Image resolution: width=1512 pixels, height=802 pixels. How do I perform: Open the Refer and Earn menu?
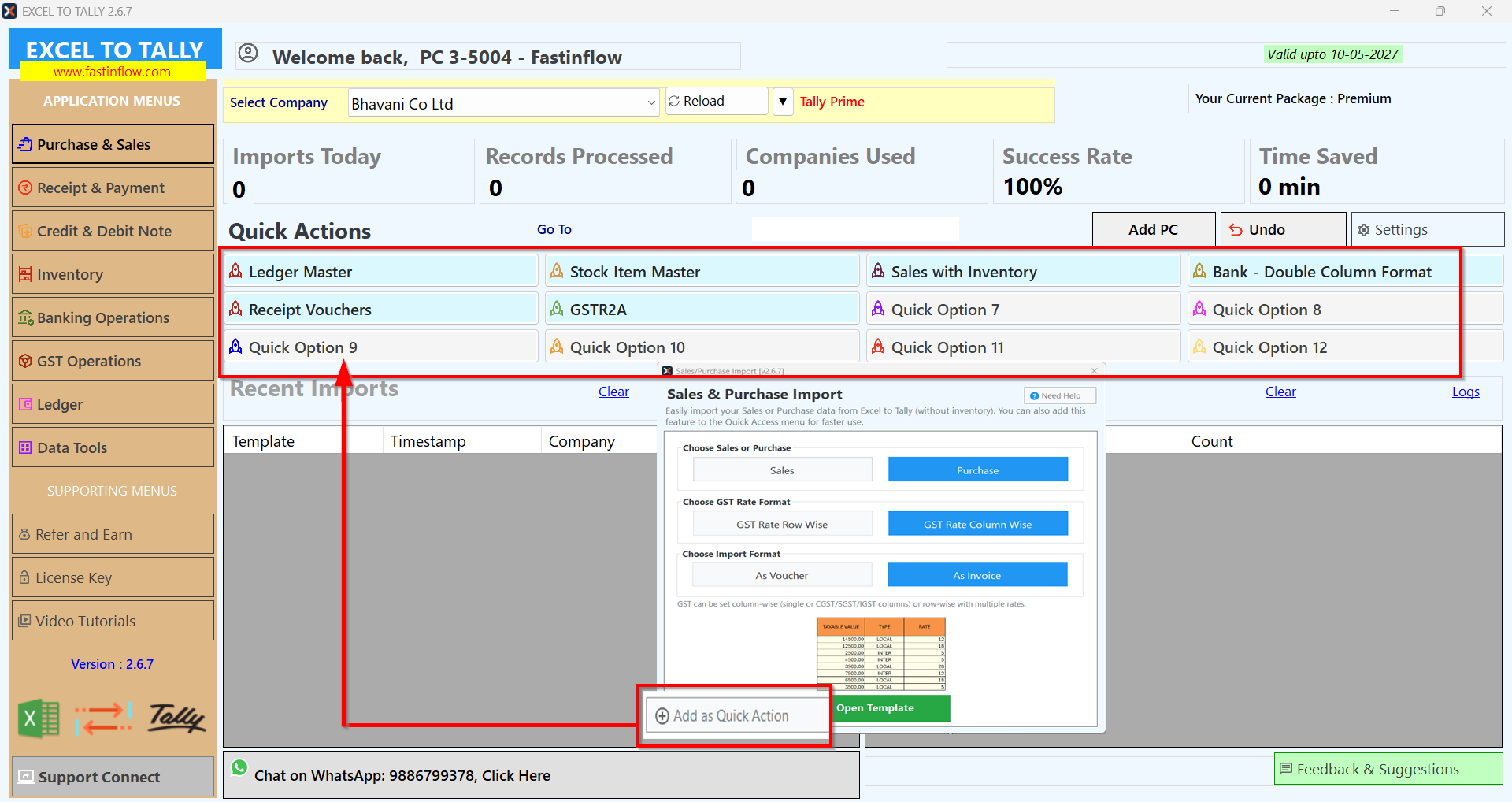113,534
